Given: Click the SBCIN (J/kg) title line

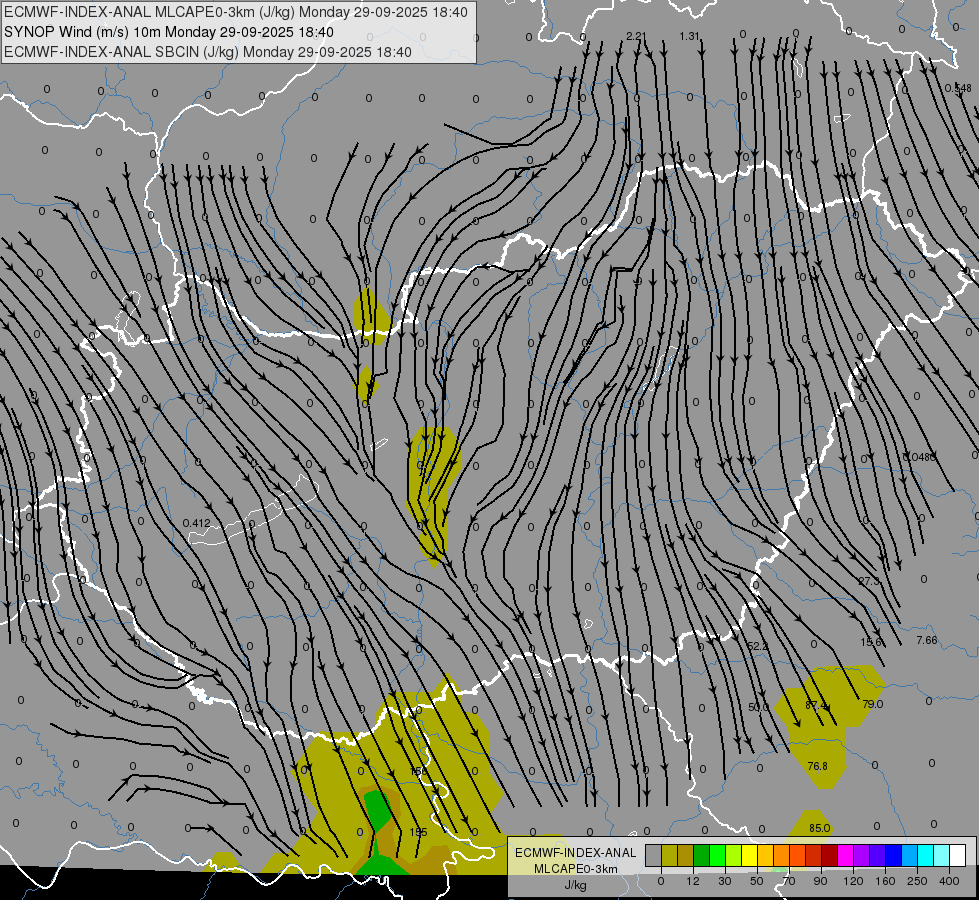Looking at the screenshot, I should 208,52.
